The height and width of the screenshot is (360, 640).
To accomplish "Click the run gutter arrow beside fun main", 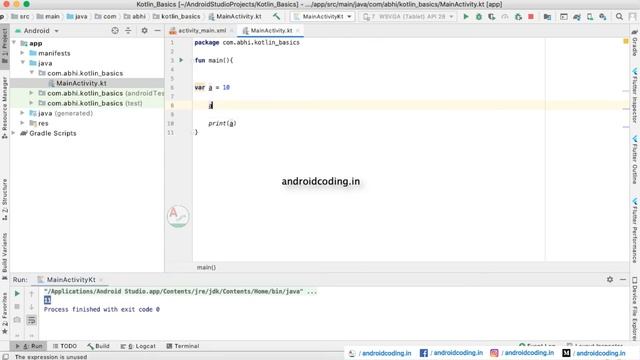I will [x=181, y=60].
